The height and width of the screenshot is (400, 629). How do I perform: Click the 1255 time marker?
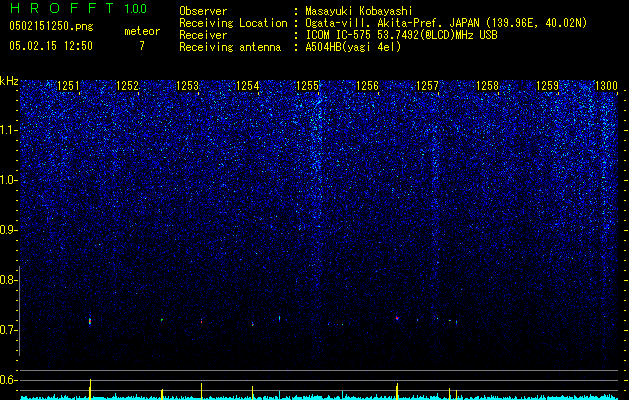[x=307, y=86]
